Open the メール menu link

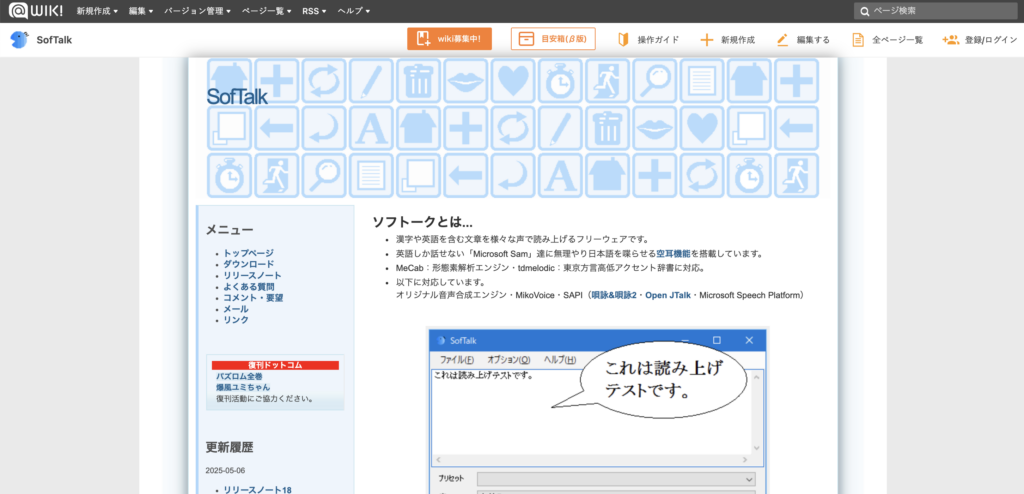pyautogui.click(x=236, y=308)
